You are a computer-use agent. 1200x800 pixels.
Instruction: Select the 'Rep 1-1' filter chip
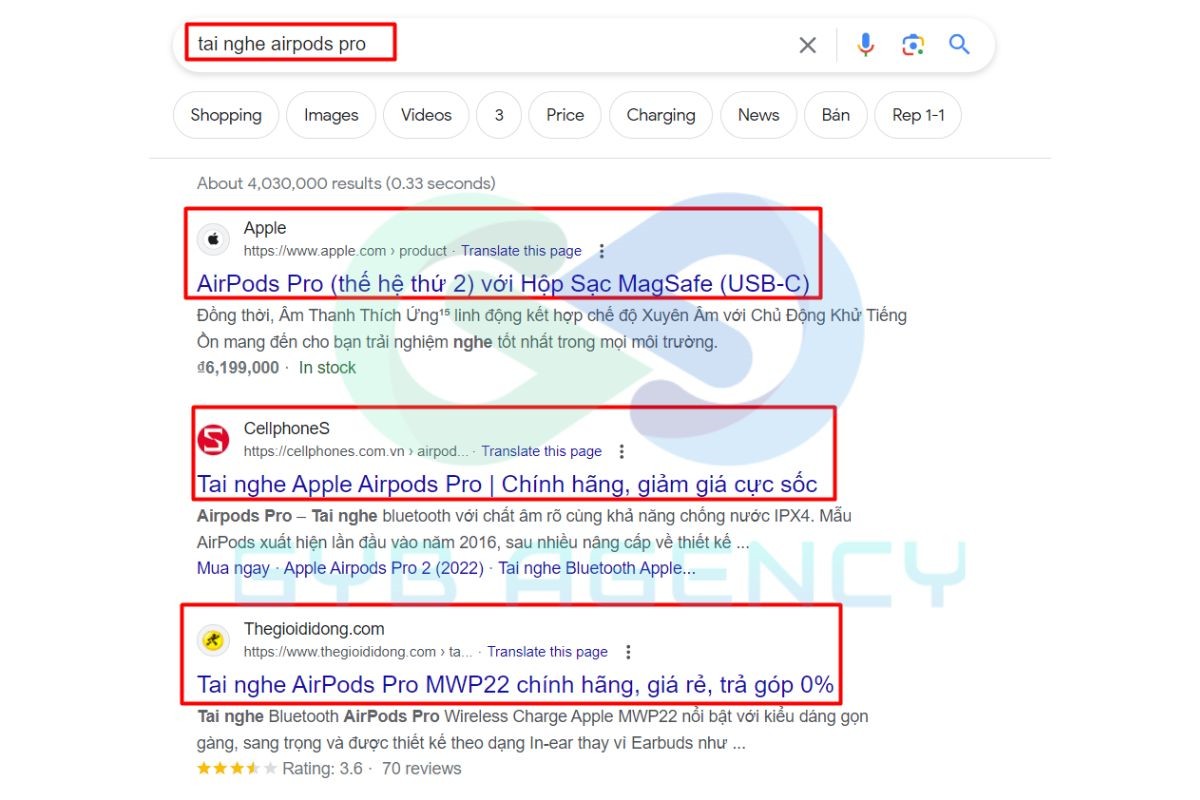point(918,115)
